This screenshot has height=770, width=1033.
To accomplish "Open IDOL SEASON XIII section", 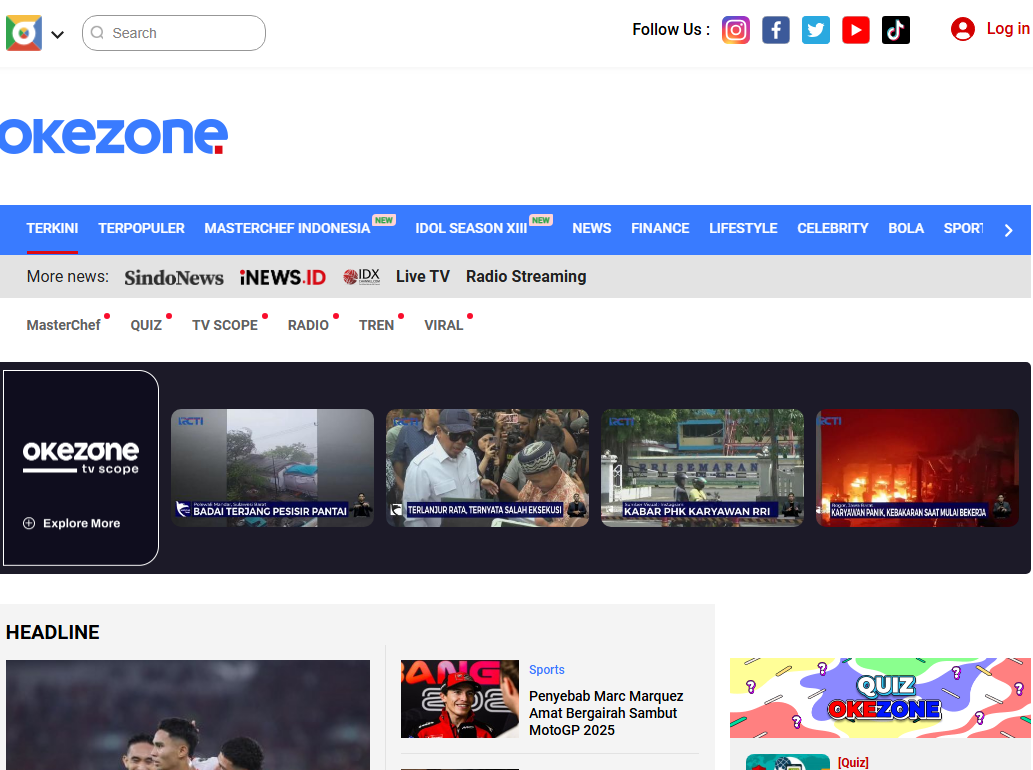I will click(471, 229).
